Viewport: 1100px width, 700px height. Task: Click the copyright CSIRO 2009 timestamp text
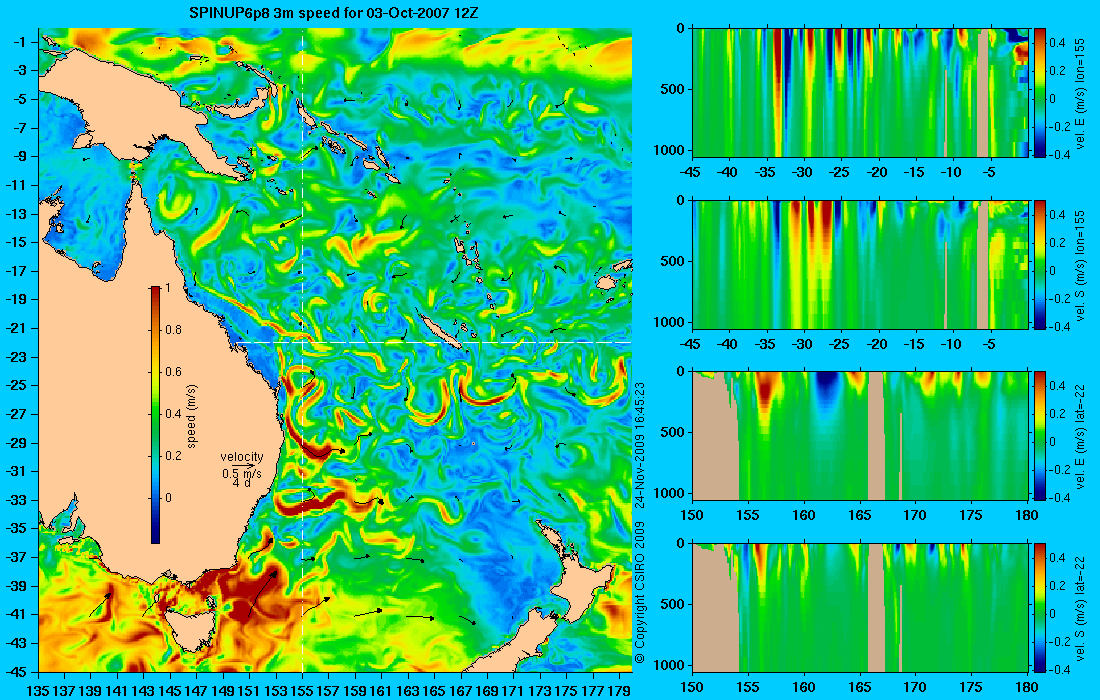coord(640,524)
